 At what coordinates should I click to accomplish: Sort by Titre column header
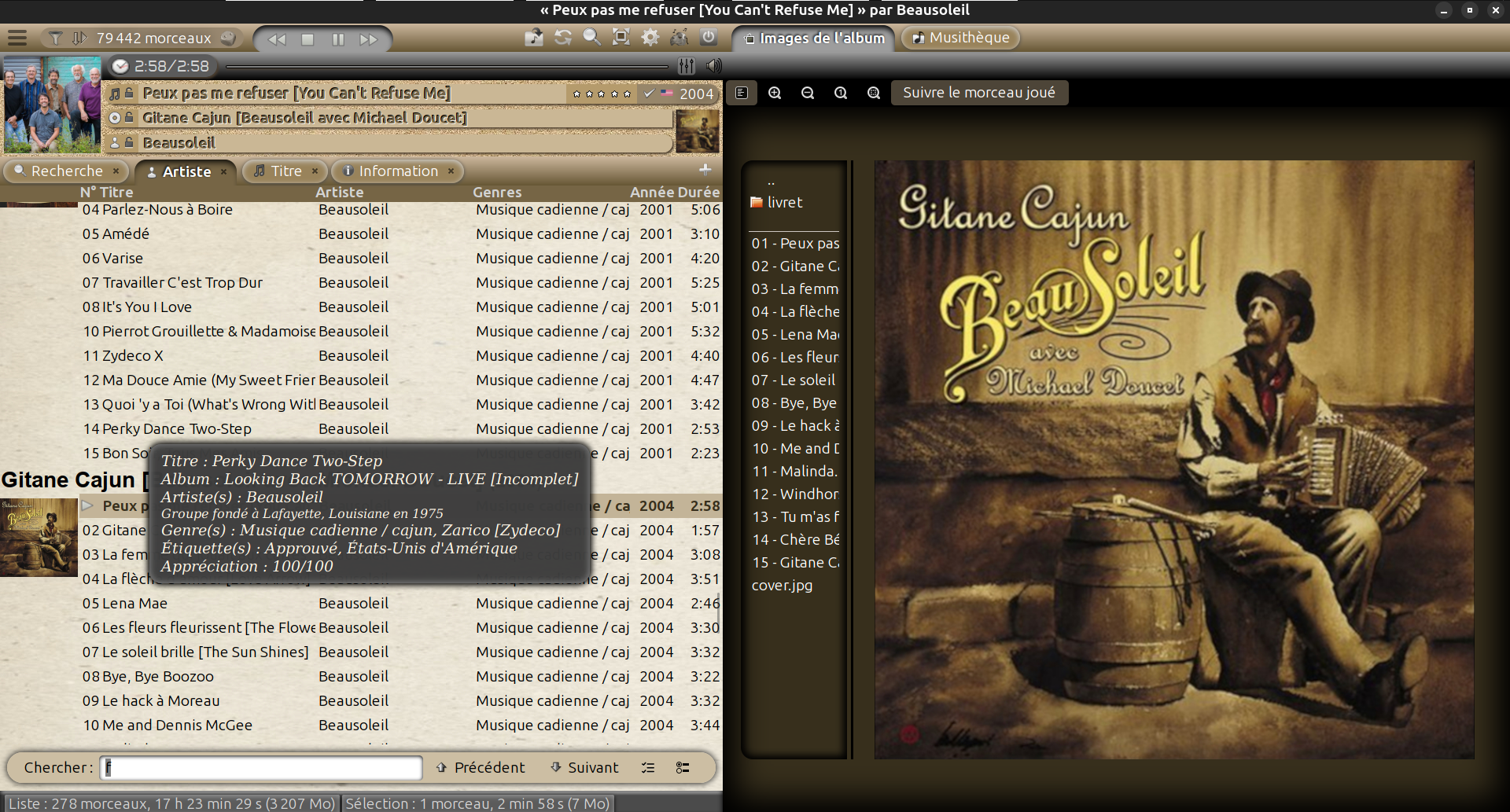[x=116, y=192]
